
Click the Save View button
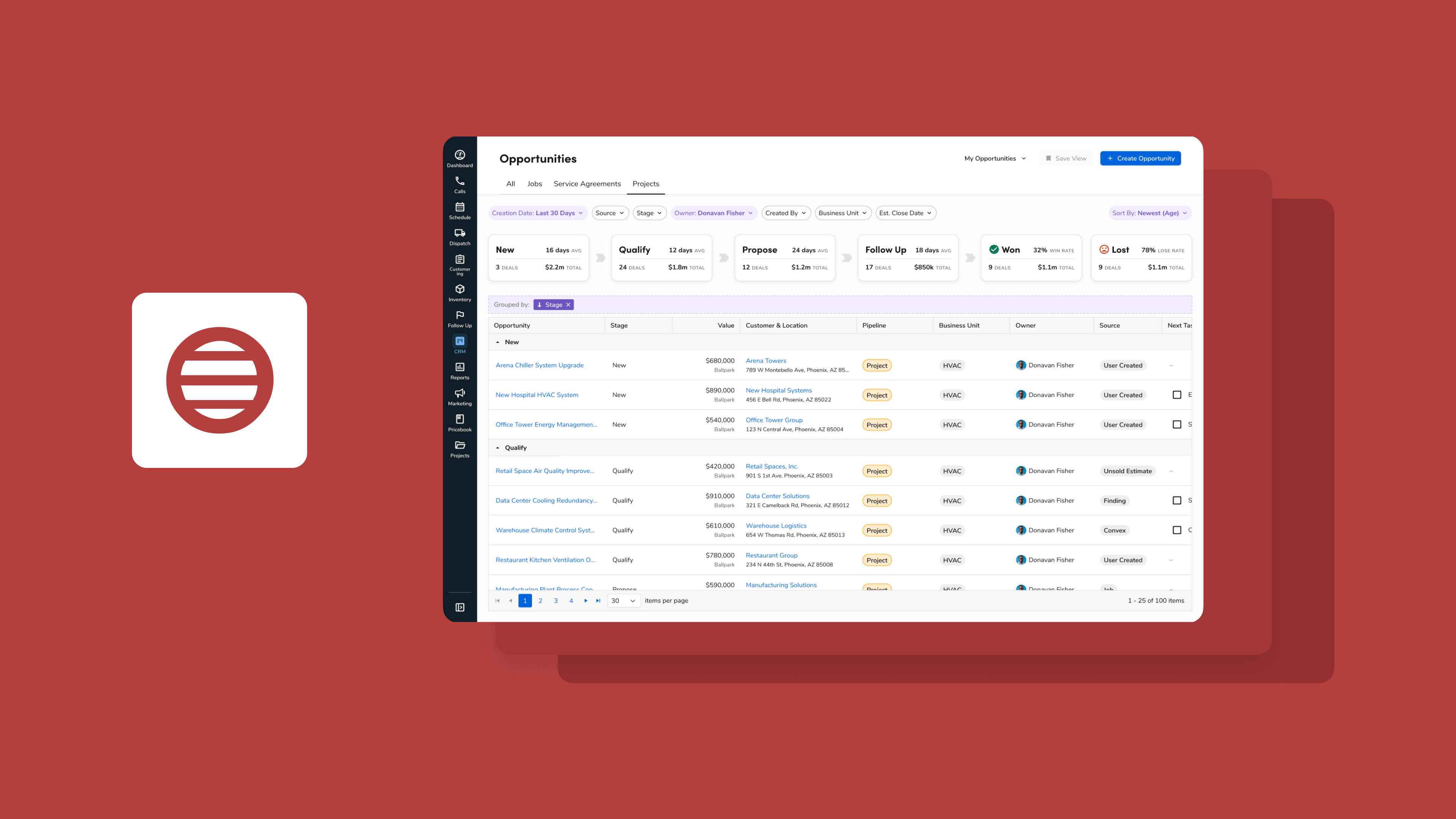[x=1066, y=158]
